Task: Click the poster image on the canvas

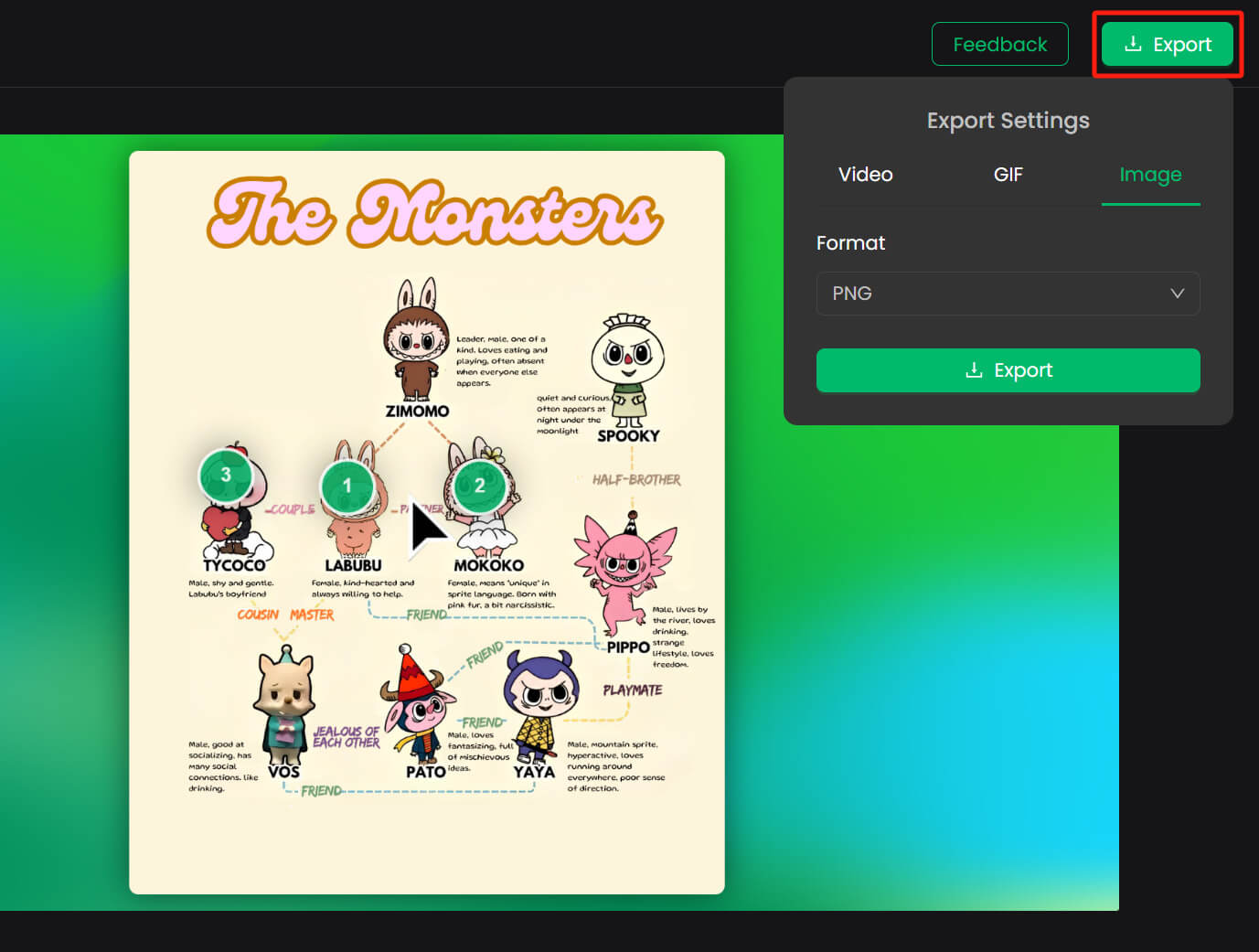Action: (427, 522)
